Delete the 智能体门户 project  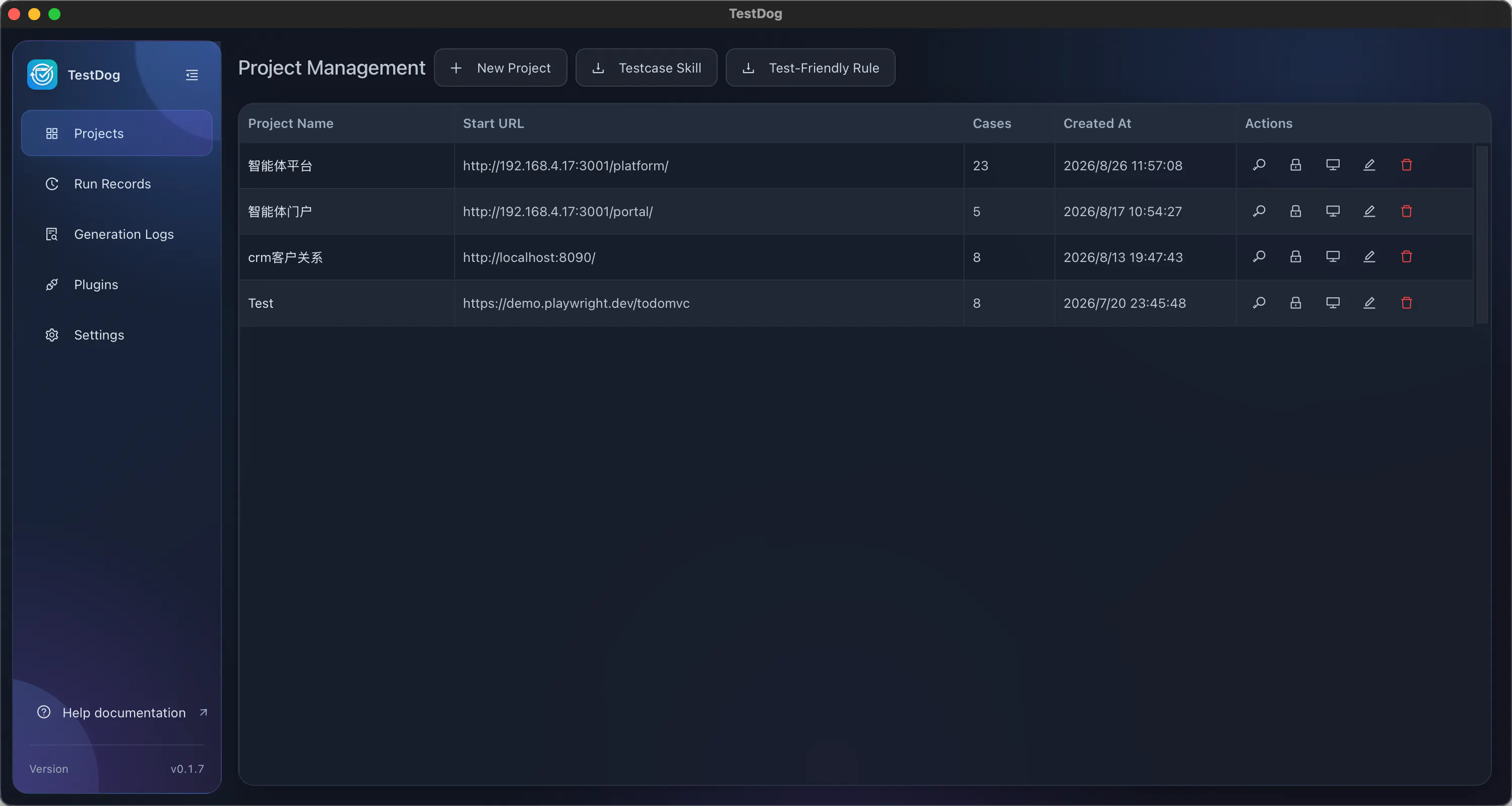click(x=1406, y=211)
